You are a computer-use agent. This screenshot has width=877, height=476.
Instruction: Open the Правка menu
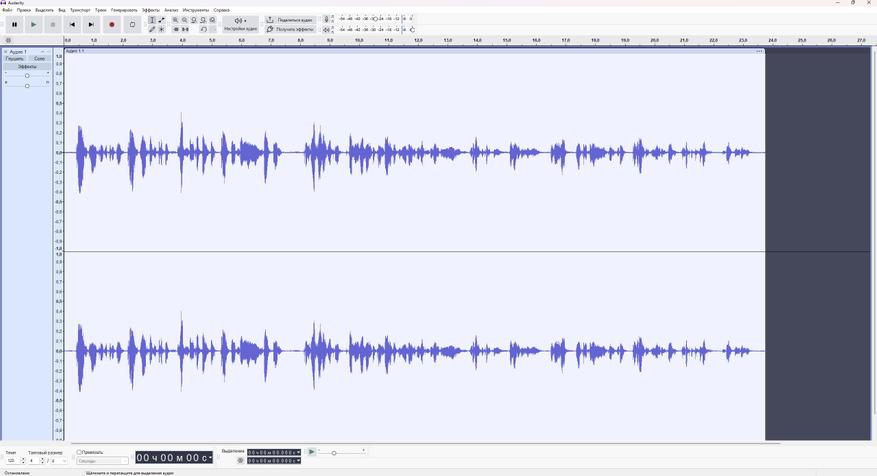click(24, 10)
